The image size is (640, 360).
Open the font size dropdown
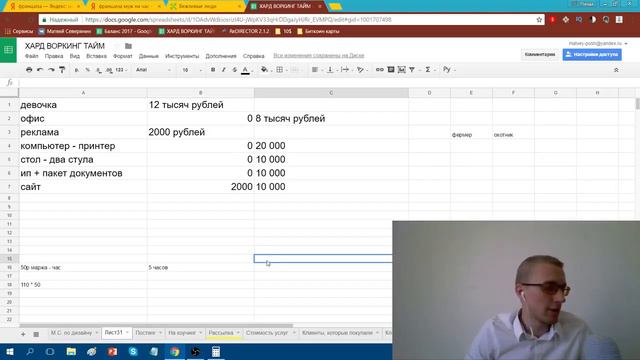(191, 70)
